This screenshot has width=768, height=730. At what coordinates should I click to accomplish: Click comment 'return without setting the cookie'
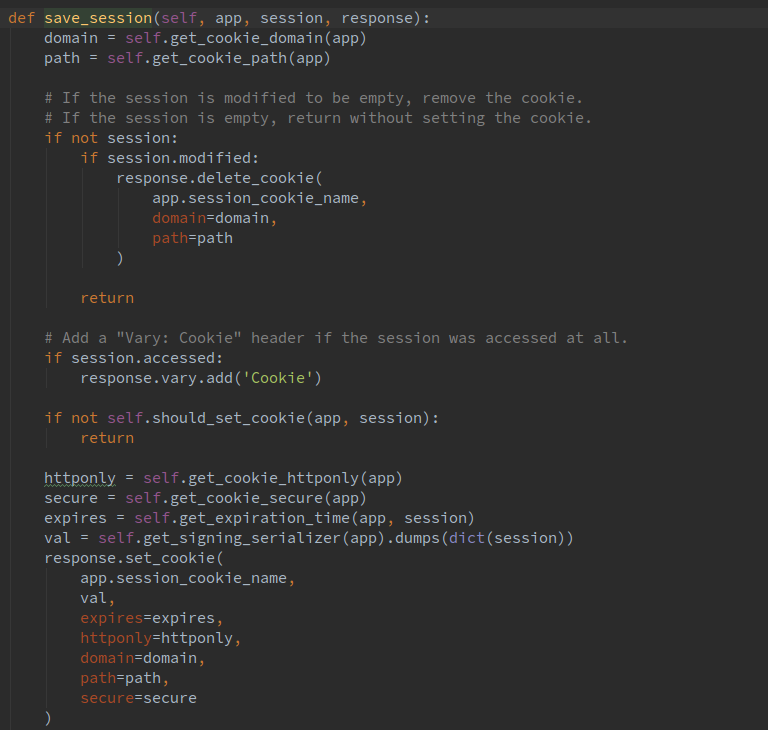439,118
